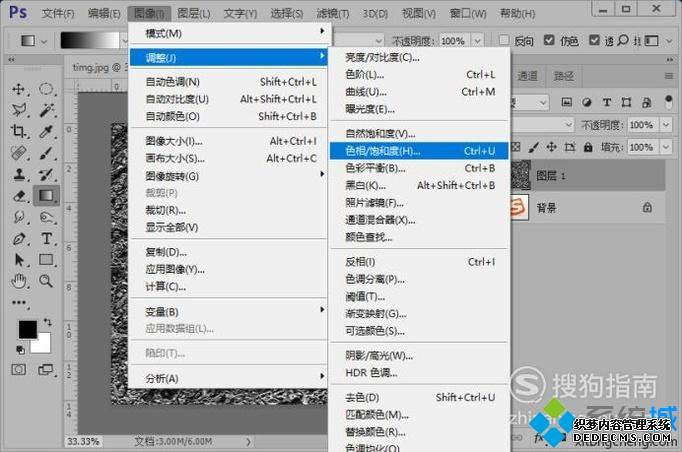
Task: Select the Clone Stamp tool
Action: [18, 174]
